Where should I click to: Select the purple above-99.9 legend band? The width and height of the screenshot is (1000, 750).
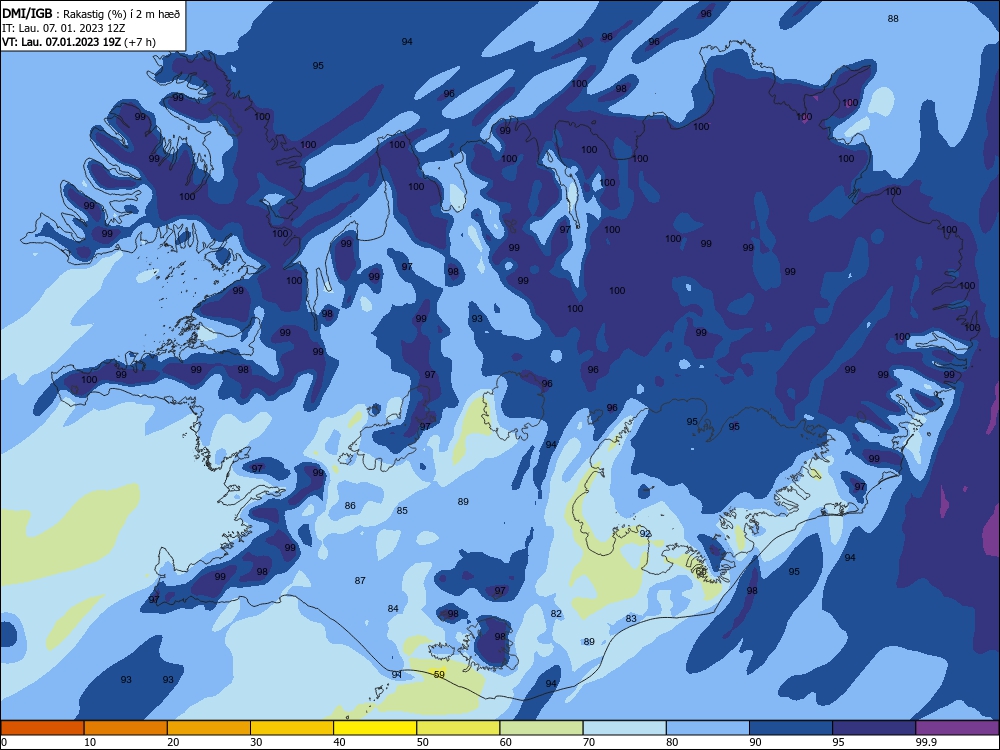click(957, 728)
